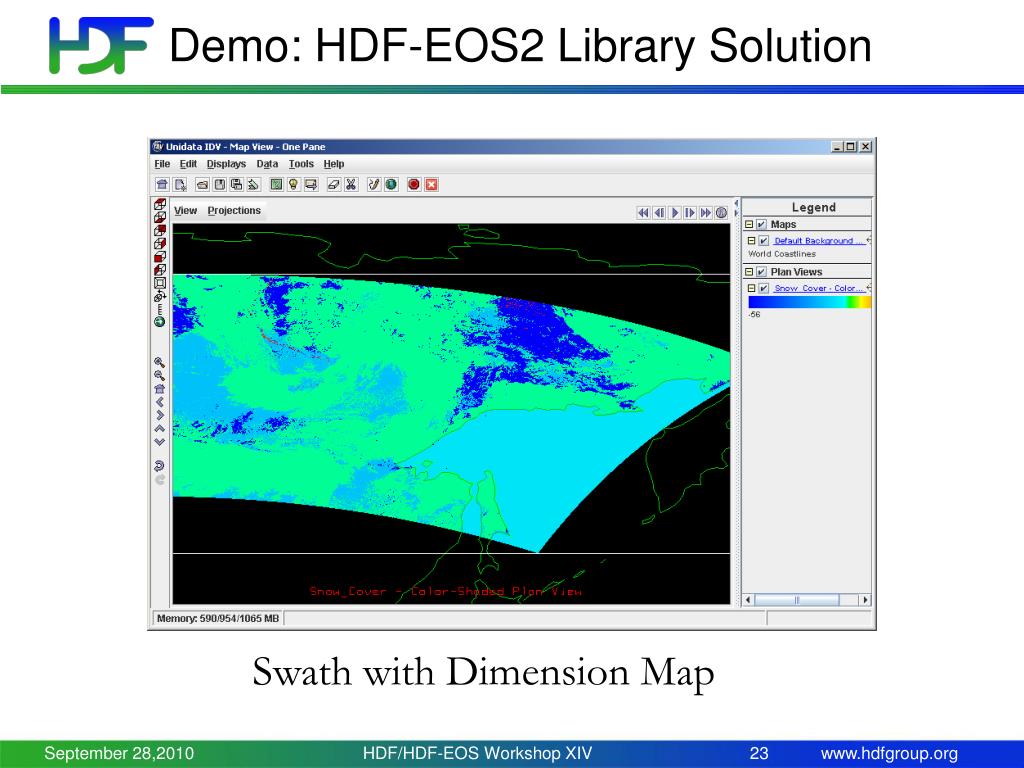Toggle visibility of the Default Background layer

[764, 241]
